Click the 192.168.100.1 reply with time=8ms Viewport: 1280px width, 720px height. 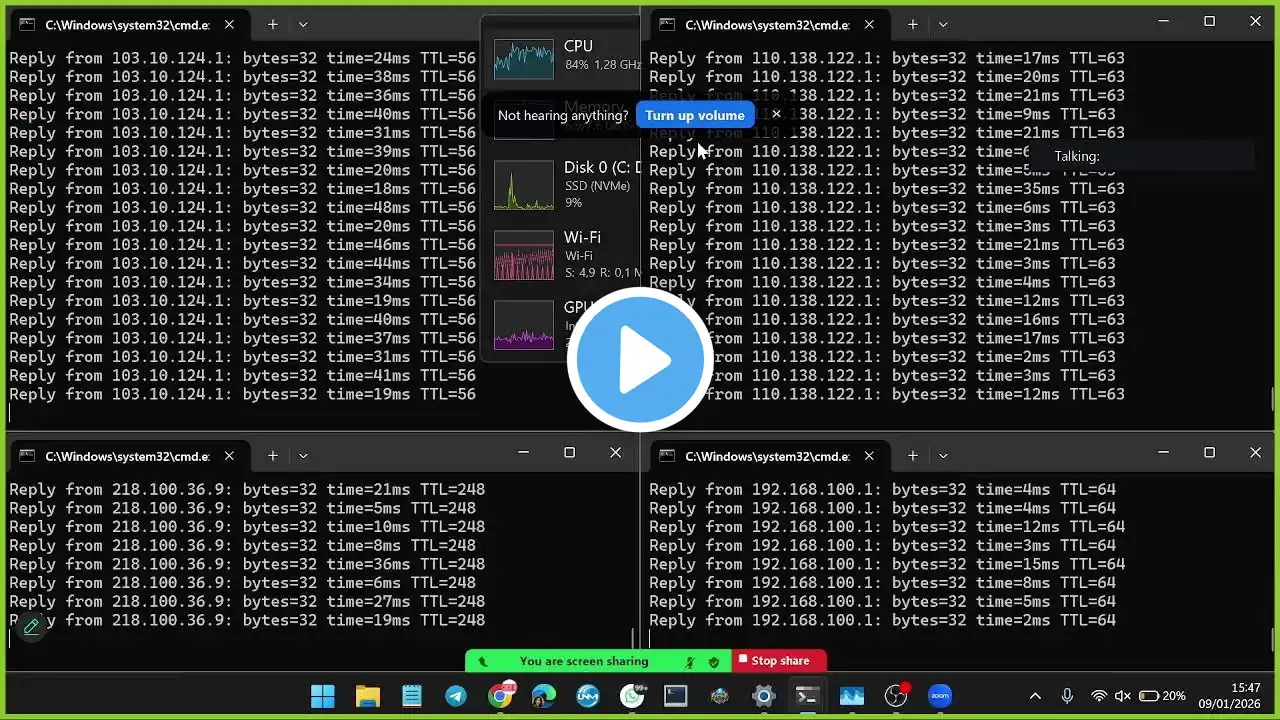882,583
